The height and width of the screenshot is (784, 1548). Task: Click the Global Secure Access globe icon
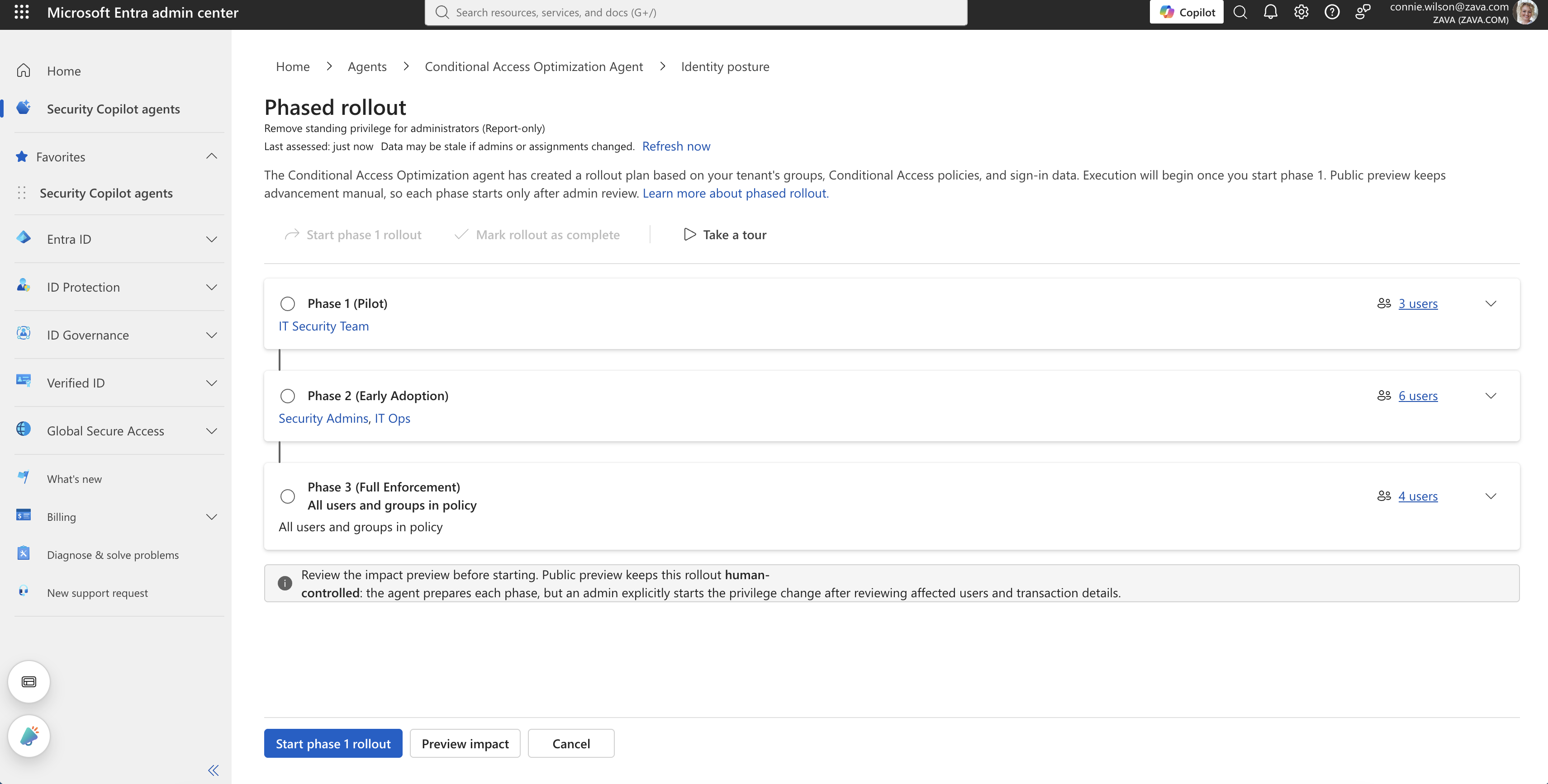point(24,429)
